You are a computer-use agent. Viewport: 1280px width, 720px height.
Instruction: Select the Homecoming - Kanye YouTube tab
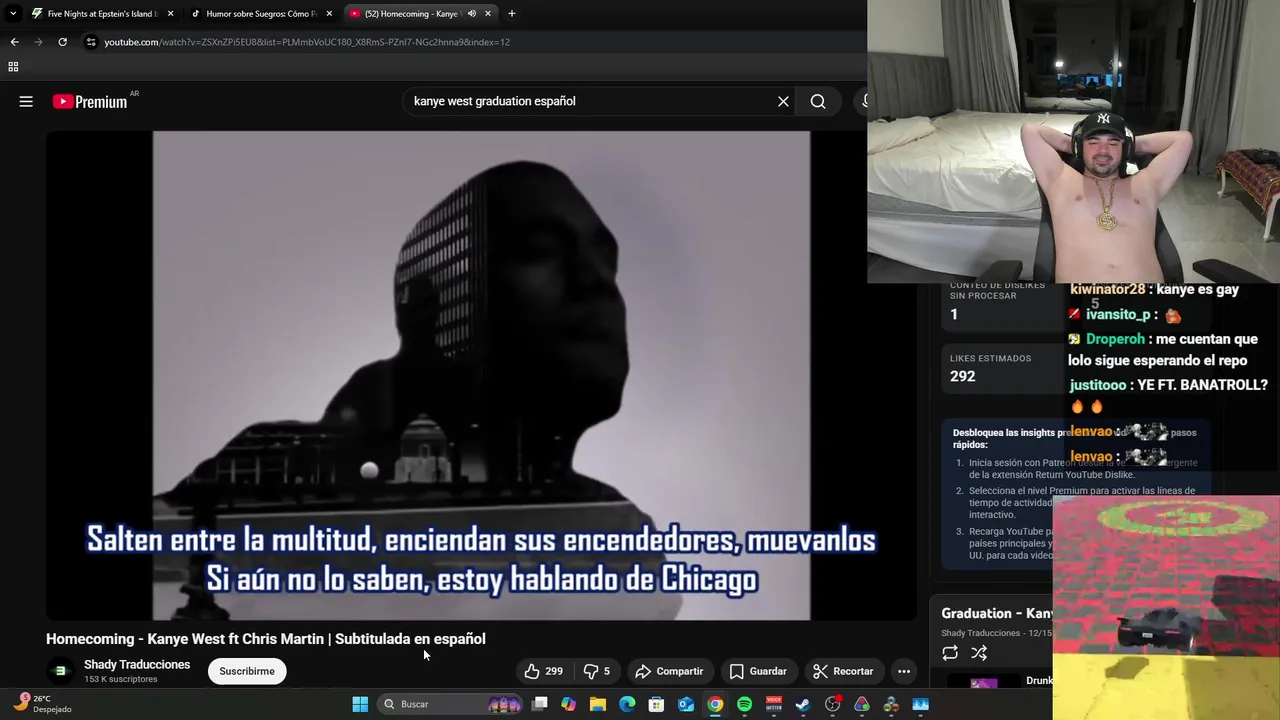pos(410,14)
